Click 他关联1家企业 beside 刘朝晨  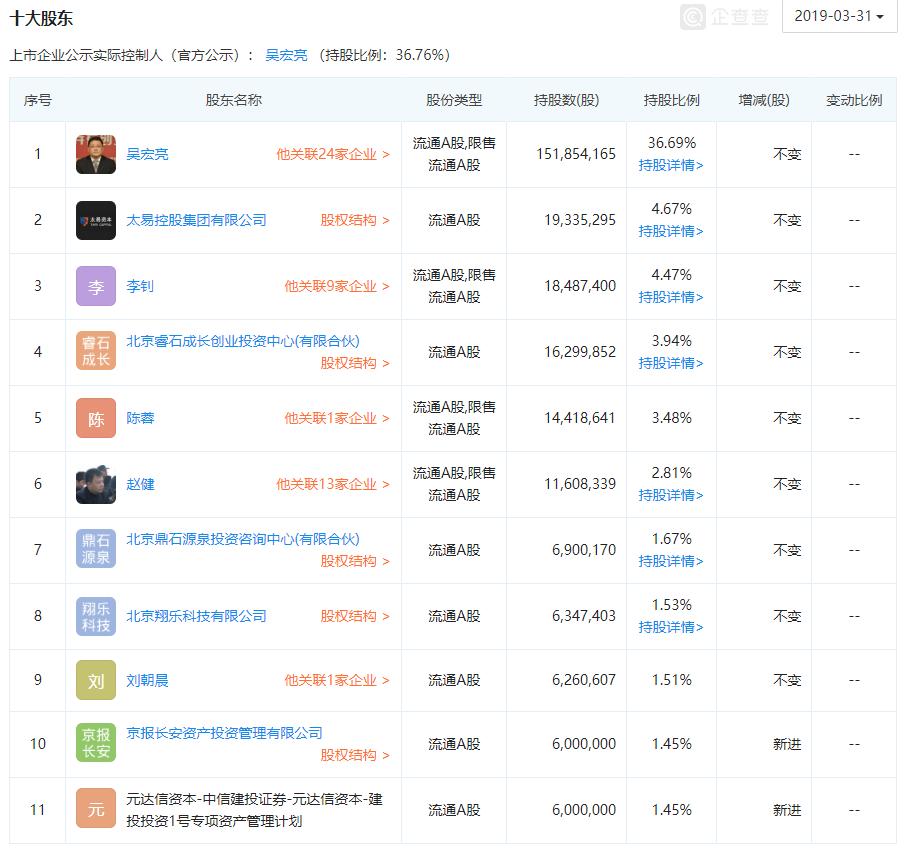pyautogui.click(x=335, y=680)
